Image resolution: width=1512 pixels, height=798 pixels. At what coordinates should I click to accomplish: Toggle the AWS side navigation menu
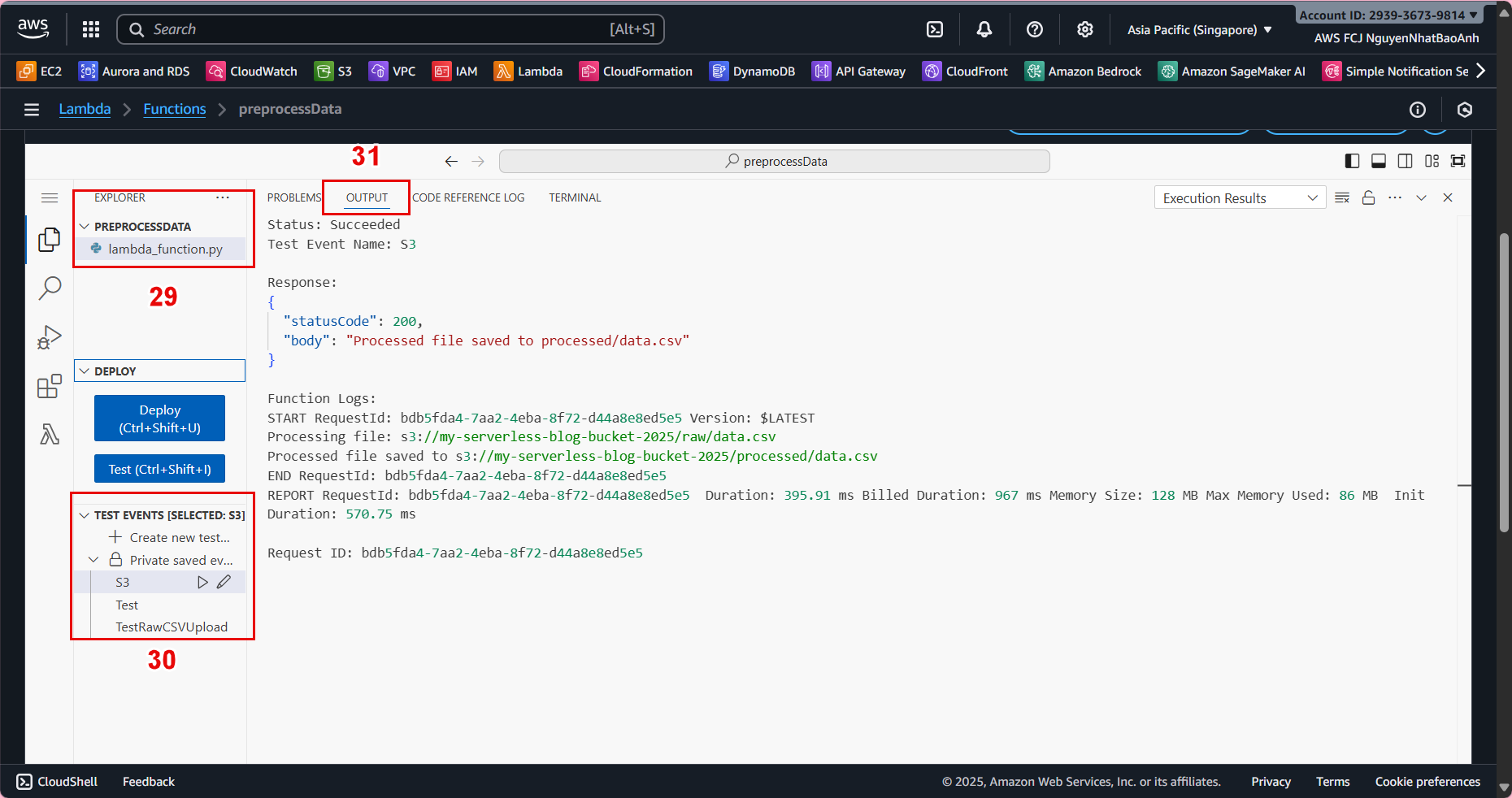(x=32, y=110)
